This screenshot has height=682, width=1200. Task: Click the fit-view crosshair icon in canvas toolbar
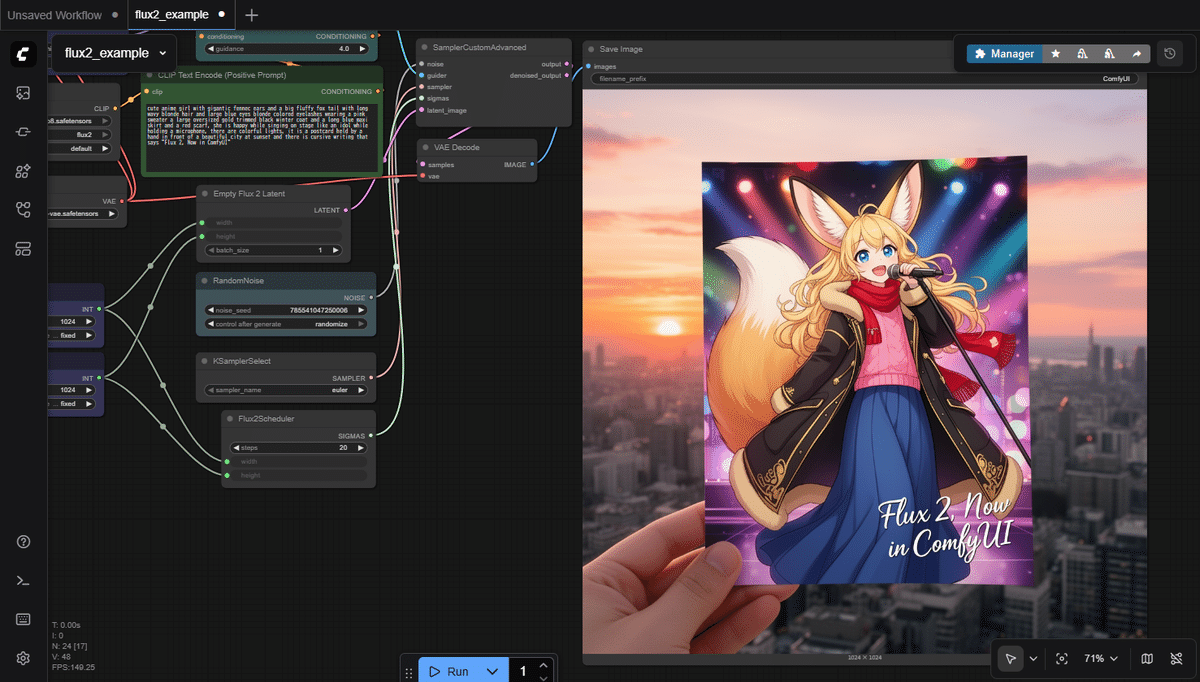click(x=1062, y=658)
